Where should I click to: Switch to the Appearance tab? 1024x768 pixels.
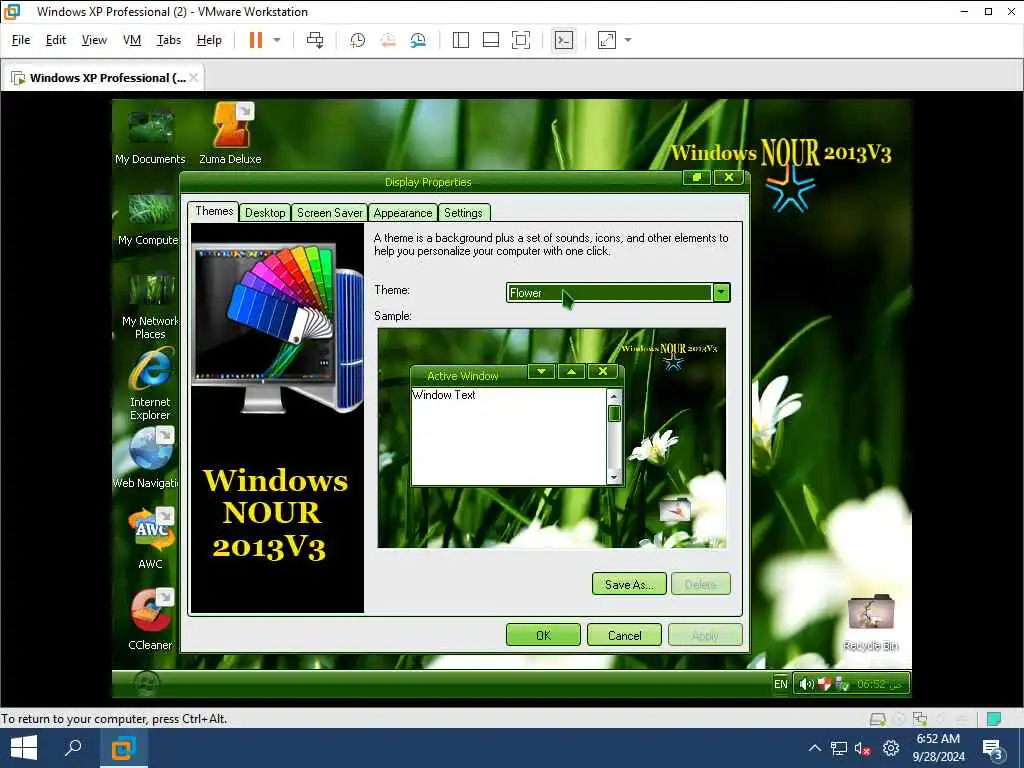[402, 213]
